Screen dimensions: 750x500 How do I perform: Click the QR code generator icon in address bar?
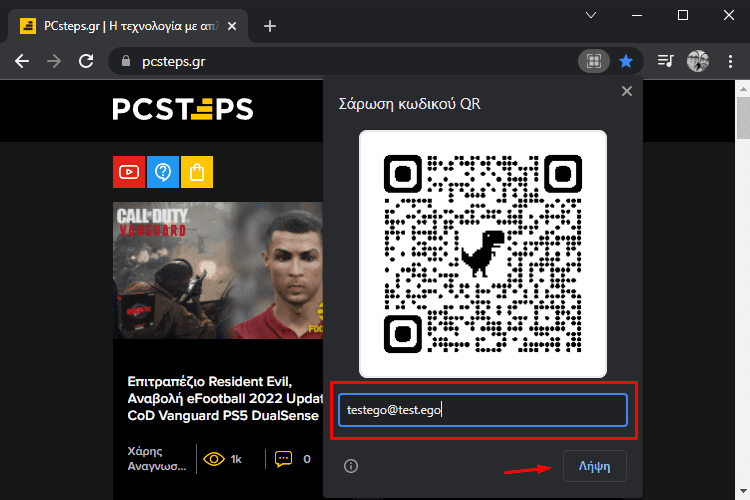point(594,61)
